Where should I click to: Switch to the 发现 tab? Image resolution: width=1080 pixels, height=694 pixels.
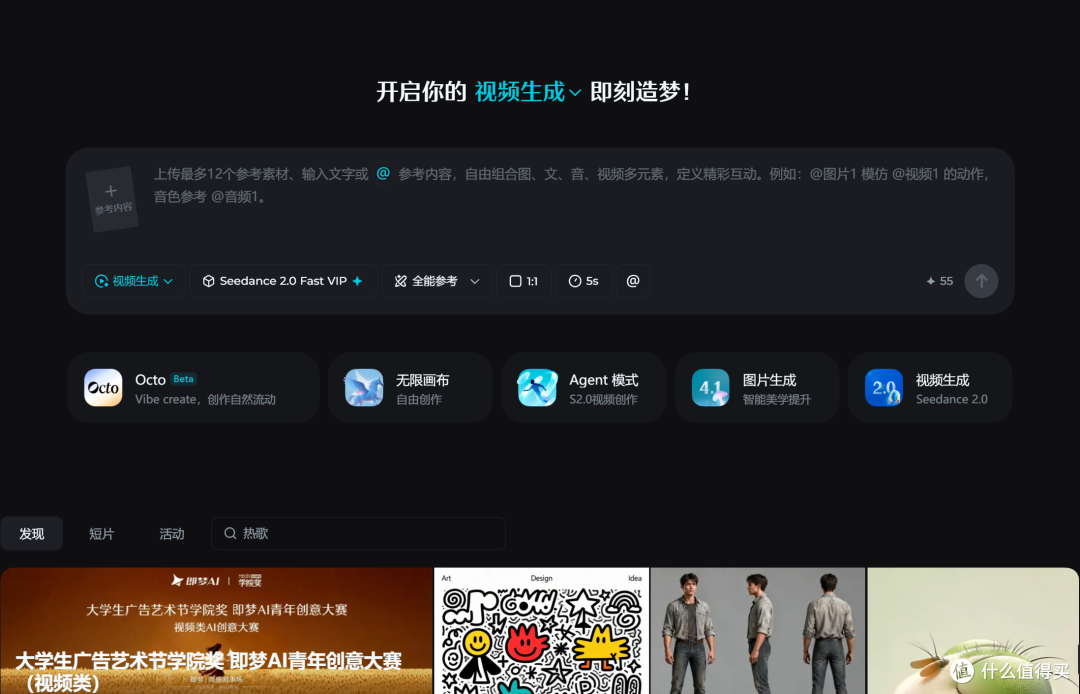pyautogui.click(x=32, y=534)
